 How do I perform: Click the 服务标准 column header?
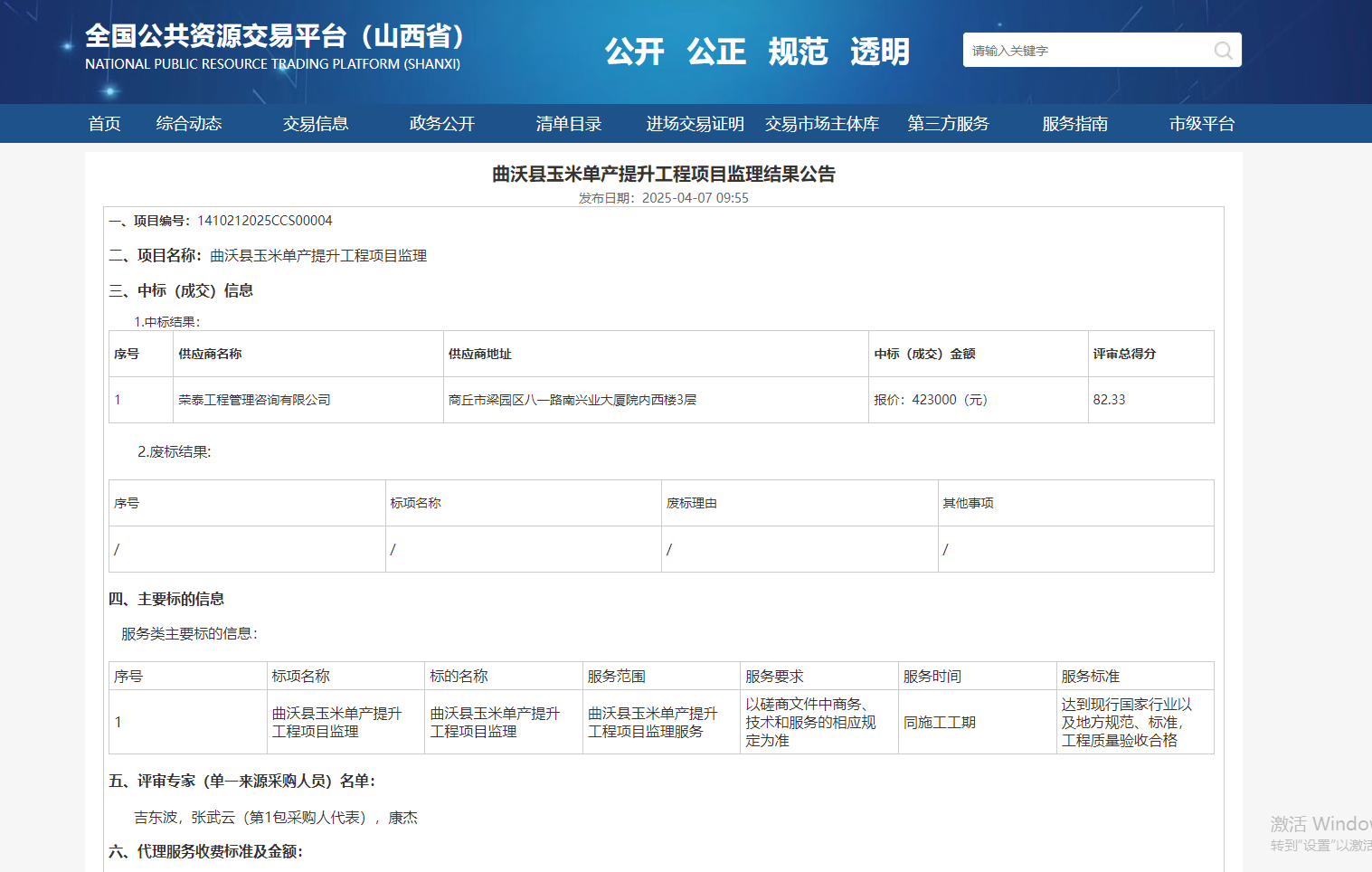coord(1090,677)
